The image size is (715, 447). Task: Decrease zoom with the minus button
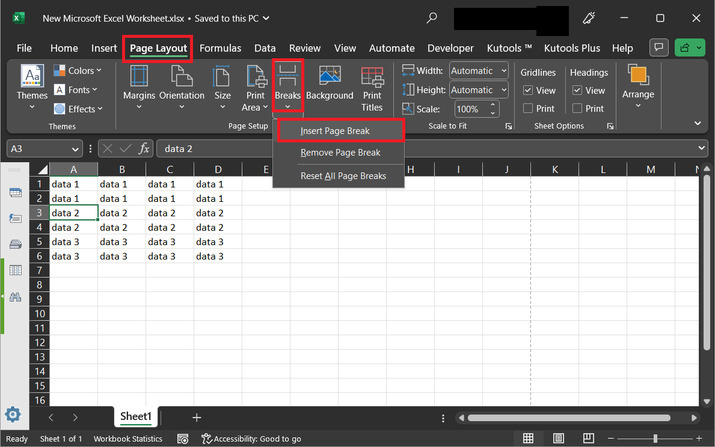(x=611, y=438)
